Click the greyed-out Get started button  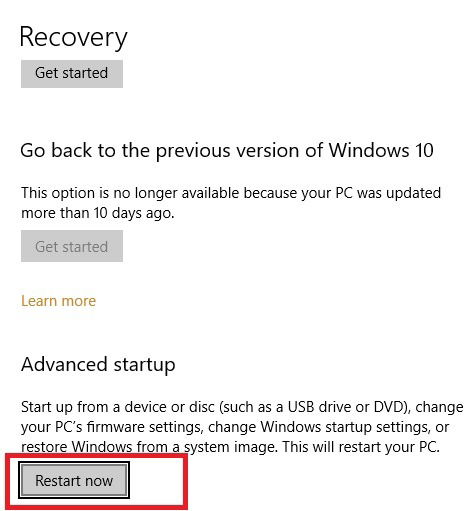(72, 246)
